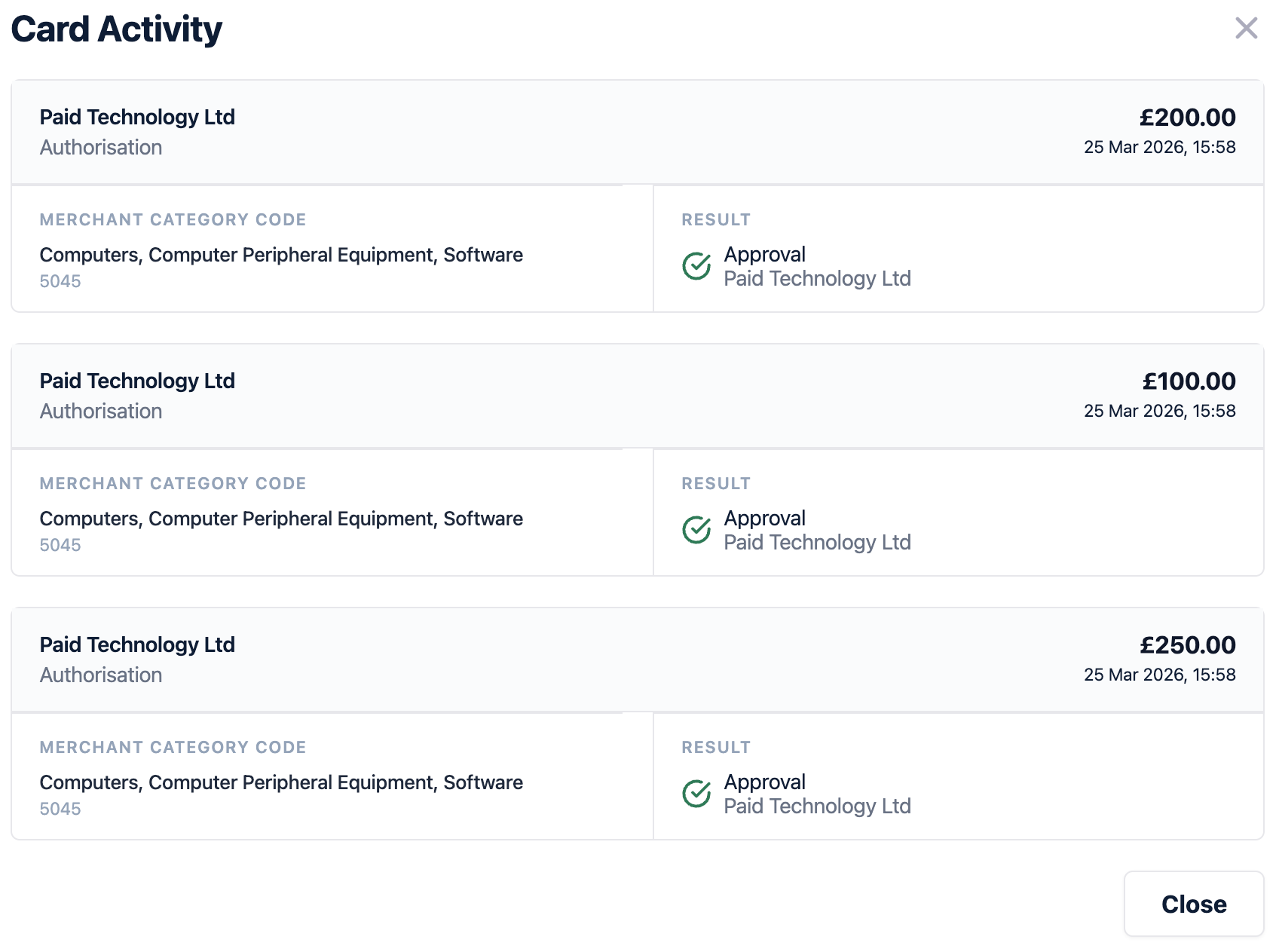Select the £200.00 amount
Image resolution: width=1279 pixels, height=952 pixels.
1187,118
